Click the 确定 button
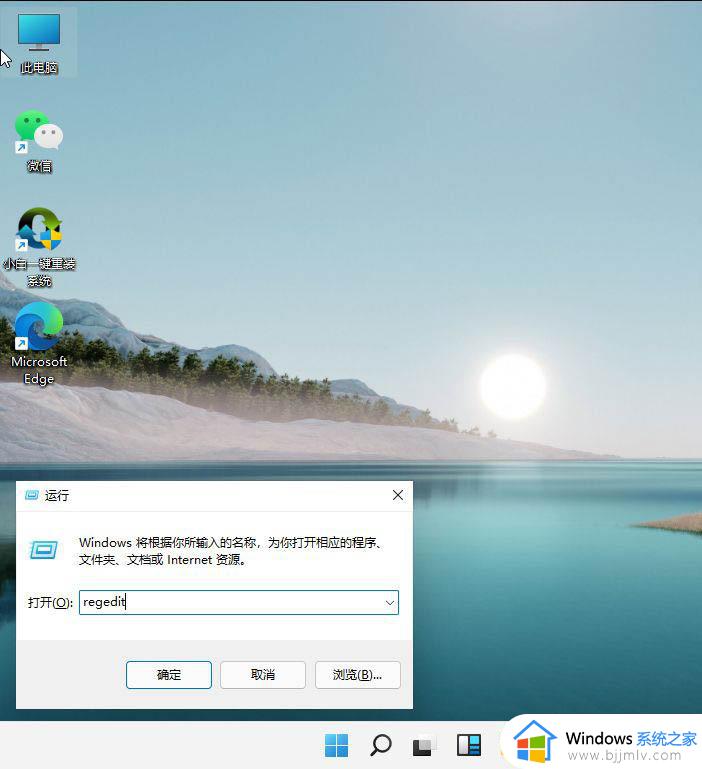702x769 pixels. coord(169,675)
